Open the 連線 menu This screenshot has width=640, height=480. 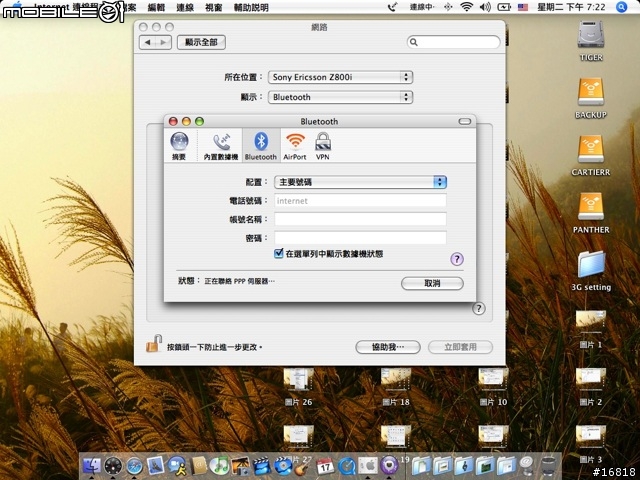click(185, 7)
